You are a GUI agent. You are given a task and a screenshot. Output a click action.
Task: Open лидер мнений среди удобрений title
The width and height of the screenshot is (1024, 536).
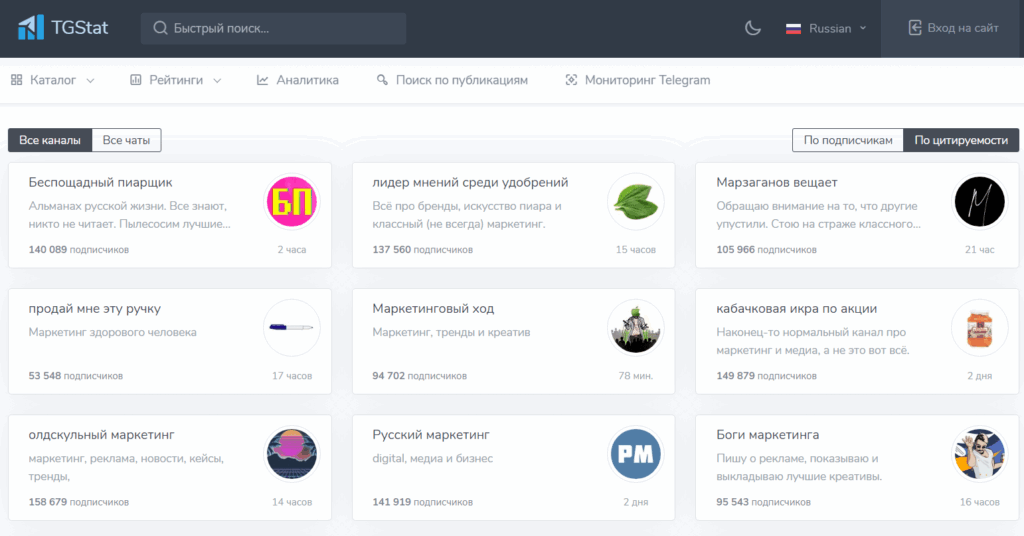tap(470, 183)
